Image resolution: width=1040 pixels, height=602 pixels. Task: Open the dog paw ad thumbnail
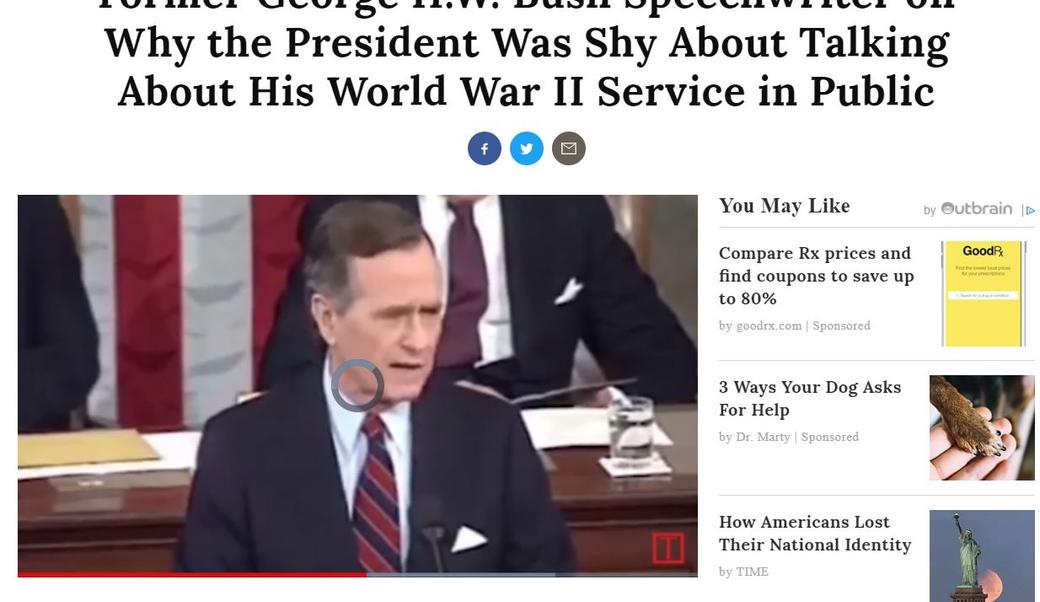coord(982,428)
